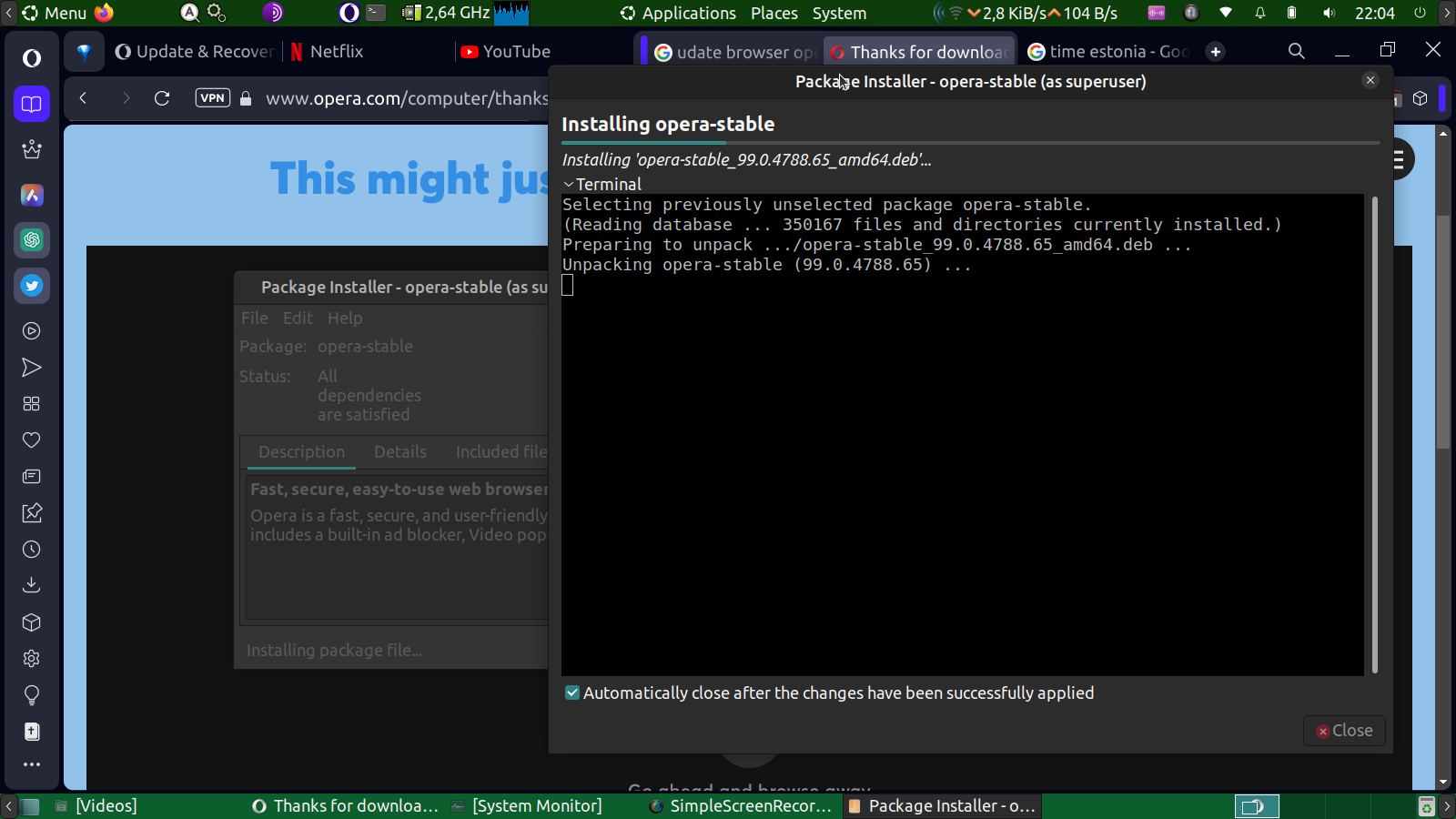Open the Player icon in sidebar
This screenshot has width=1456, height=819.
[x=32, y=331]
